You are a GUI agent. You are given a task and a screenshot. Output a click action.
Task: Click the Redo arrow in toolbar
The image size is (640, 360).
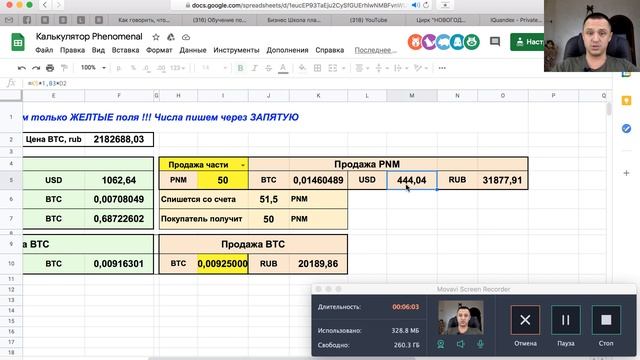point(36,68)
